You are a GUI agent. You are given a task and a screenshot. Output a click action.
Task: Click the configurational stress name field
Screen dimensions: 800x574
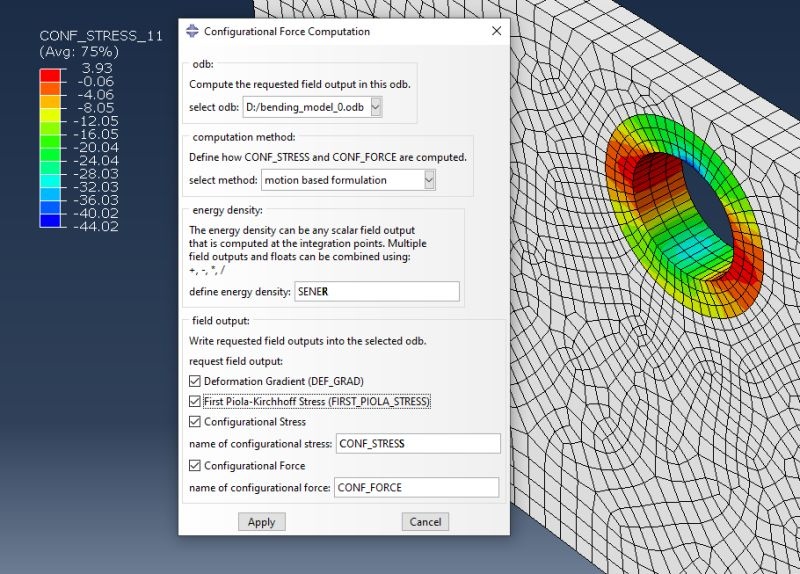[x=418, y=443]
